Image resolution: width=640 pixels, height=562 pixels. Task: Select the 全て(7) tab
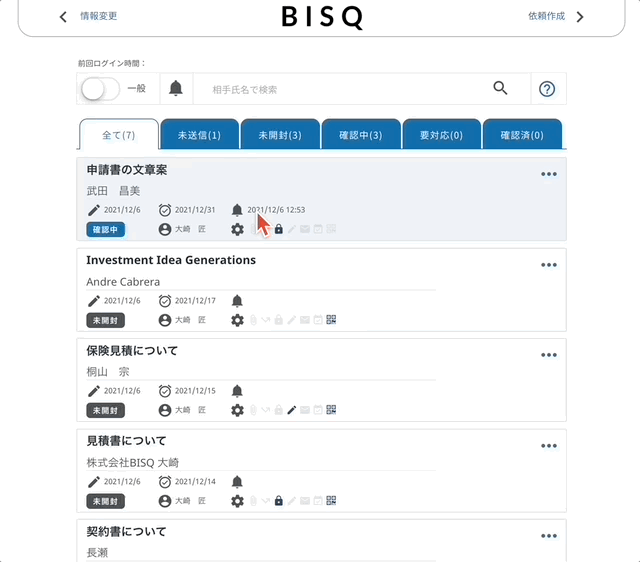pos(119,135)
